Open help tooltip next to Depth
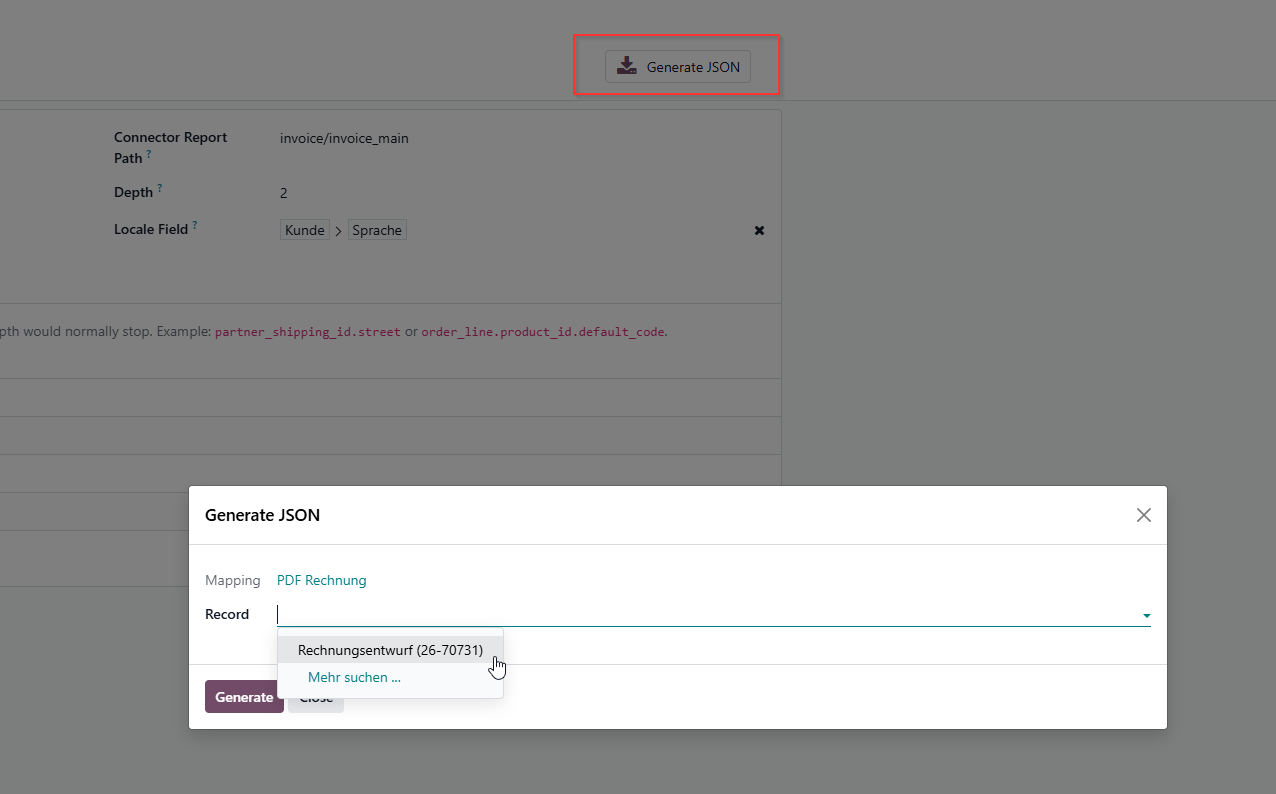The width and height of the screenshot is (1276, 794). tap(159, 188)
